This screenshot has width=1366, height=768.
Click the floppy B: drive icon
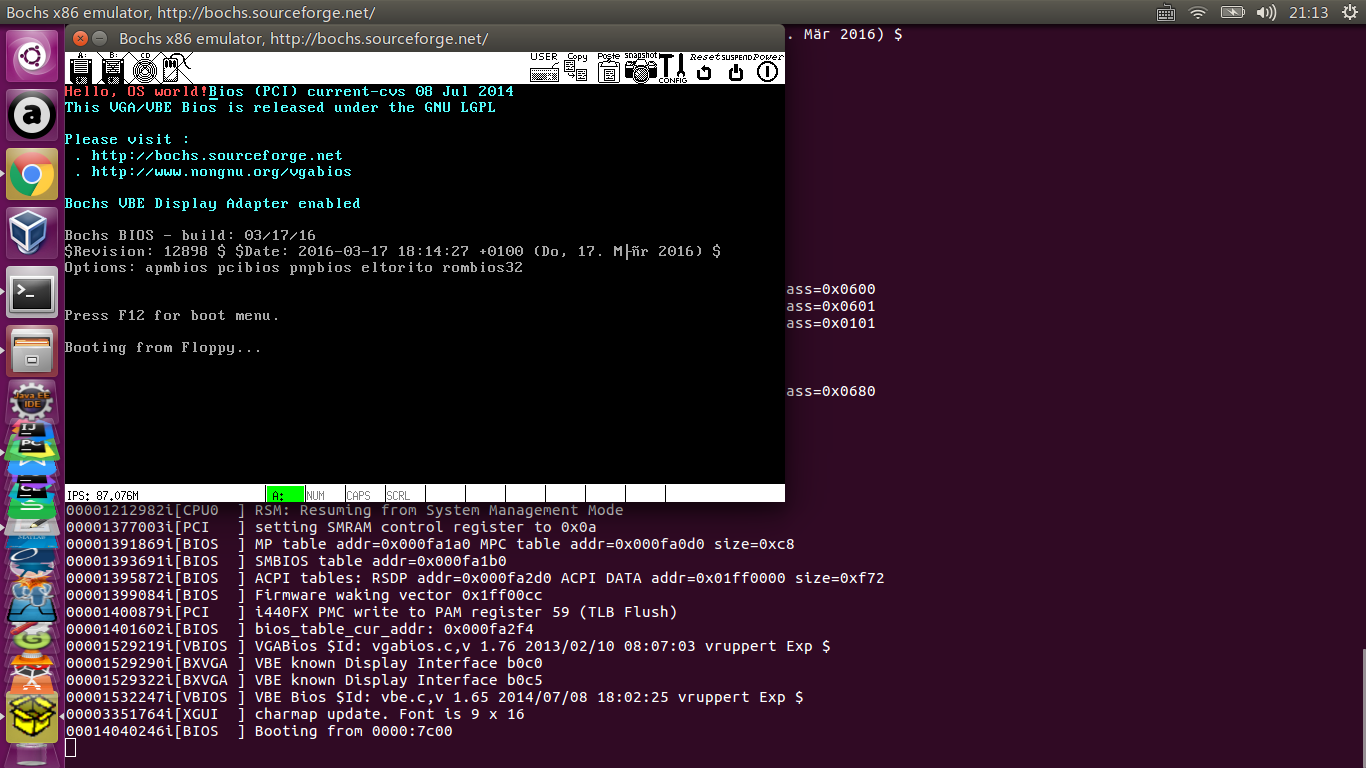pos(113,68)
